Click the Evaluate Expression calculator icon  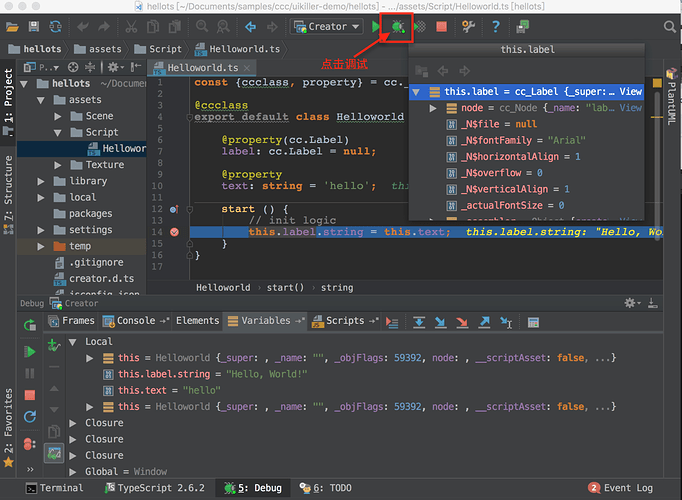pos(534,322)
